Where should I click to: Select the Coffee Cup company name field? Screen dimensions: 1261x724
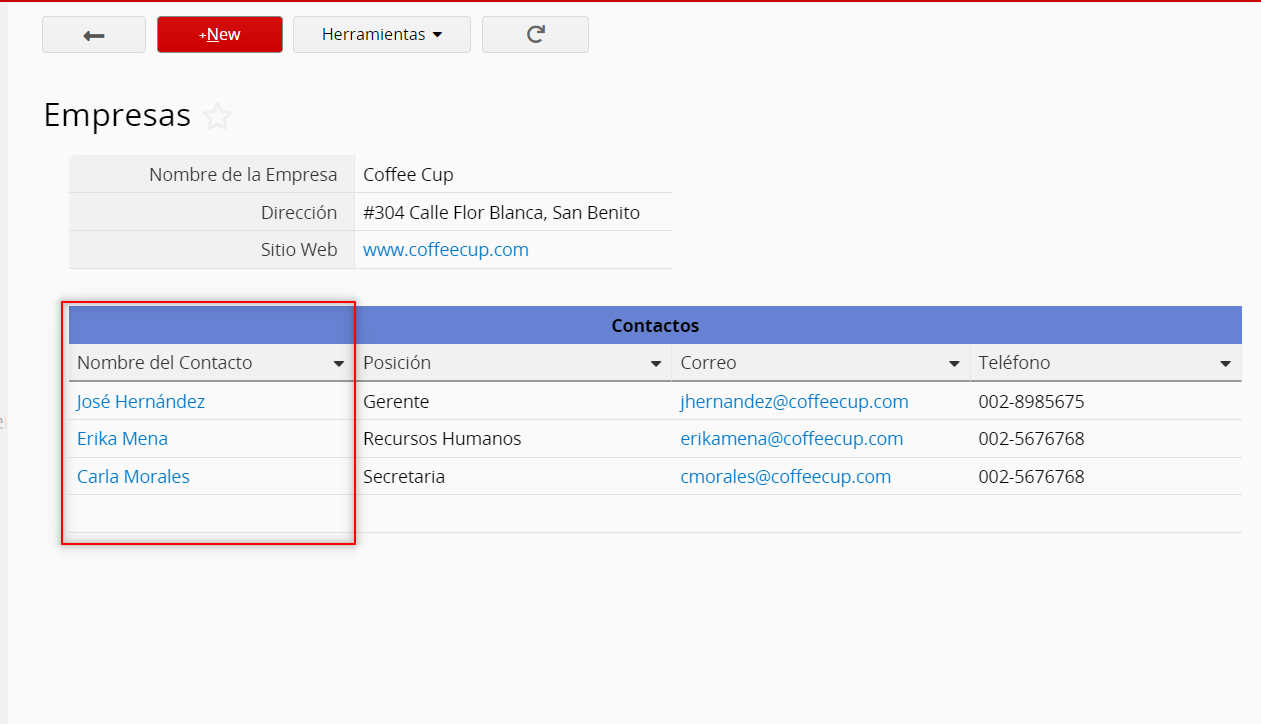click(x=408, y=175)
